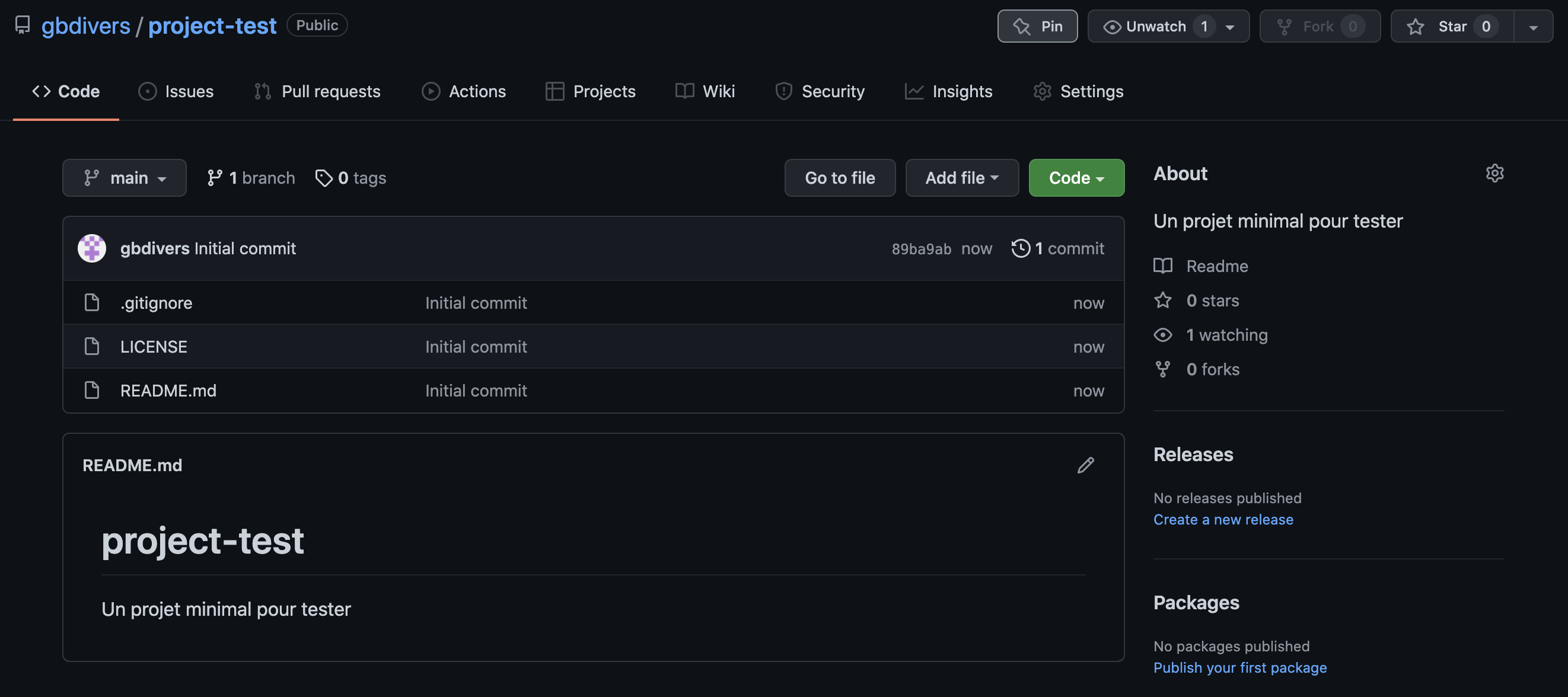
Task: Click Create a new release
Action: coord(1223,519)
